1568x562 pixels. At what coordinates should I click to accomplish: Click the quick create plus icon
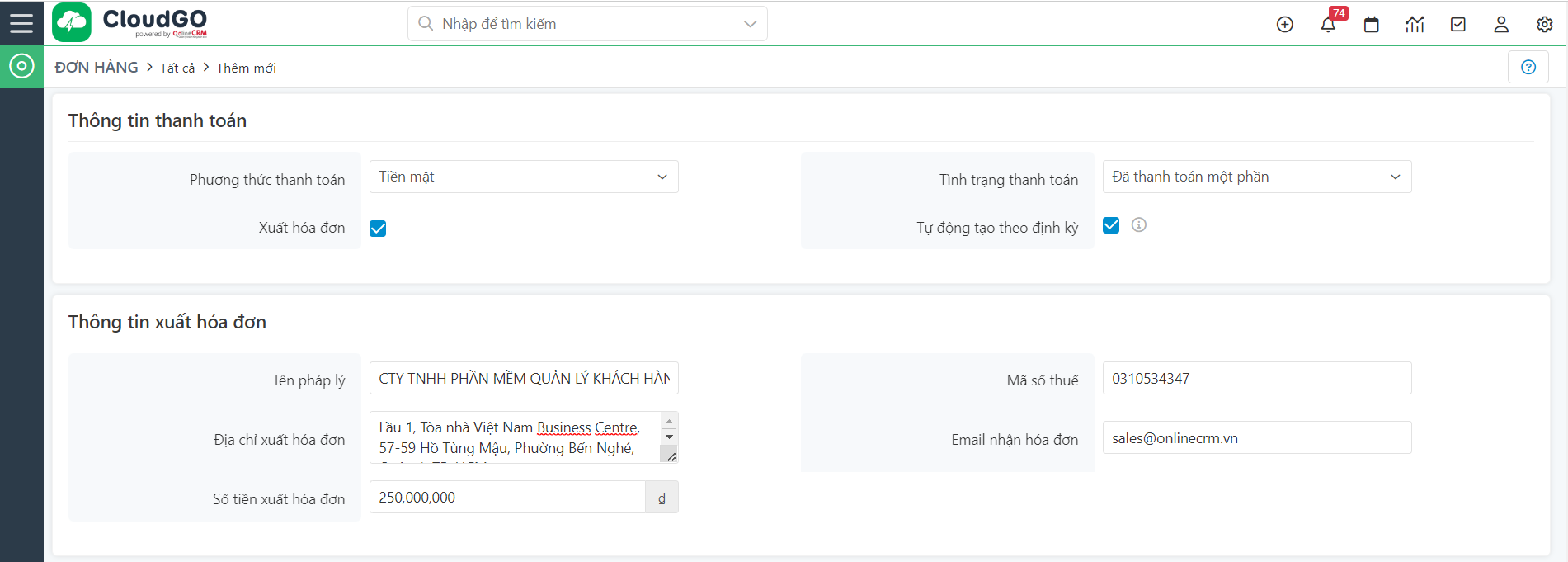[1284, 25]
